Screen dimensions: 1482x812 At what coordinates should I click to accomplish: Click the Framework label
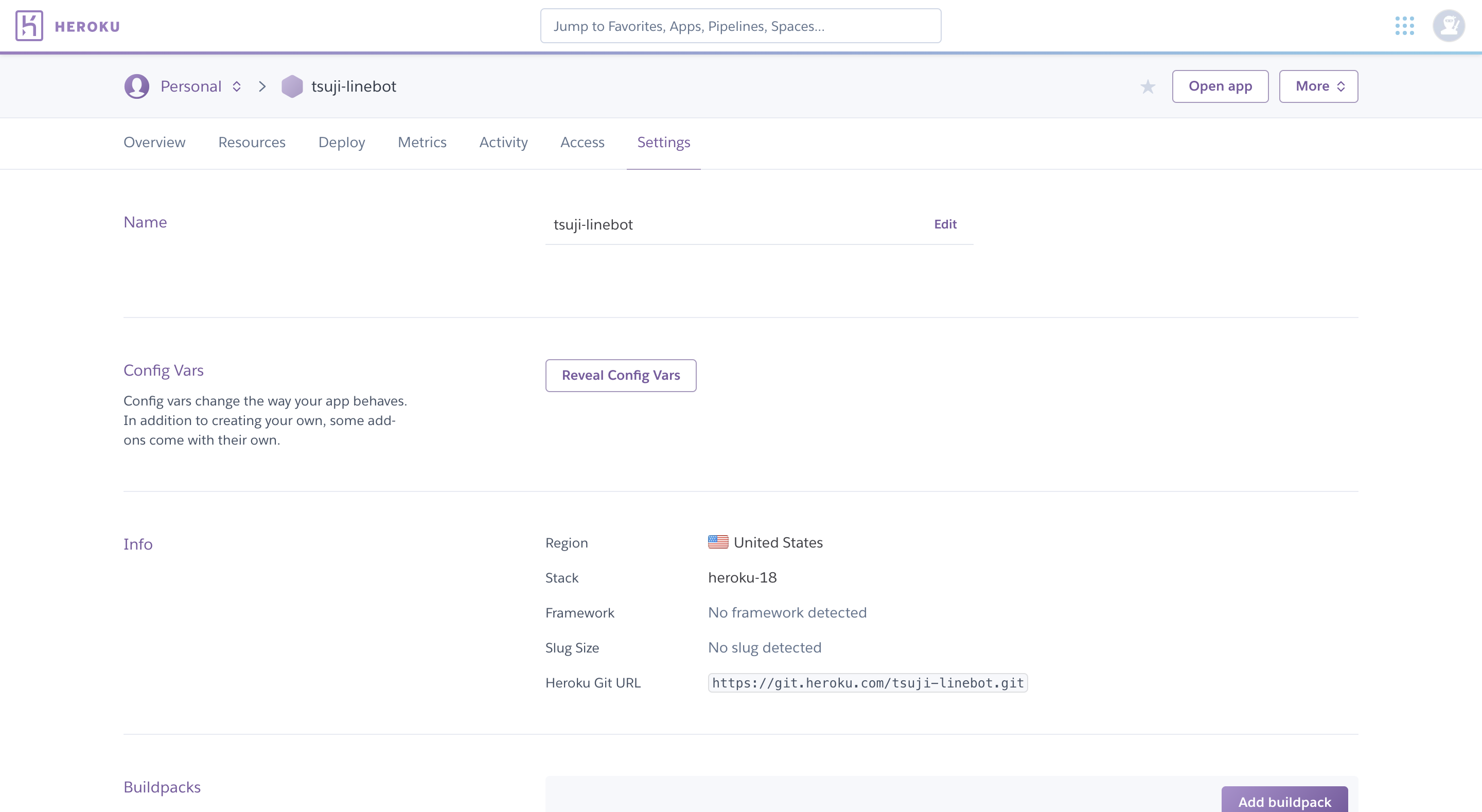pos(579,612)
